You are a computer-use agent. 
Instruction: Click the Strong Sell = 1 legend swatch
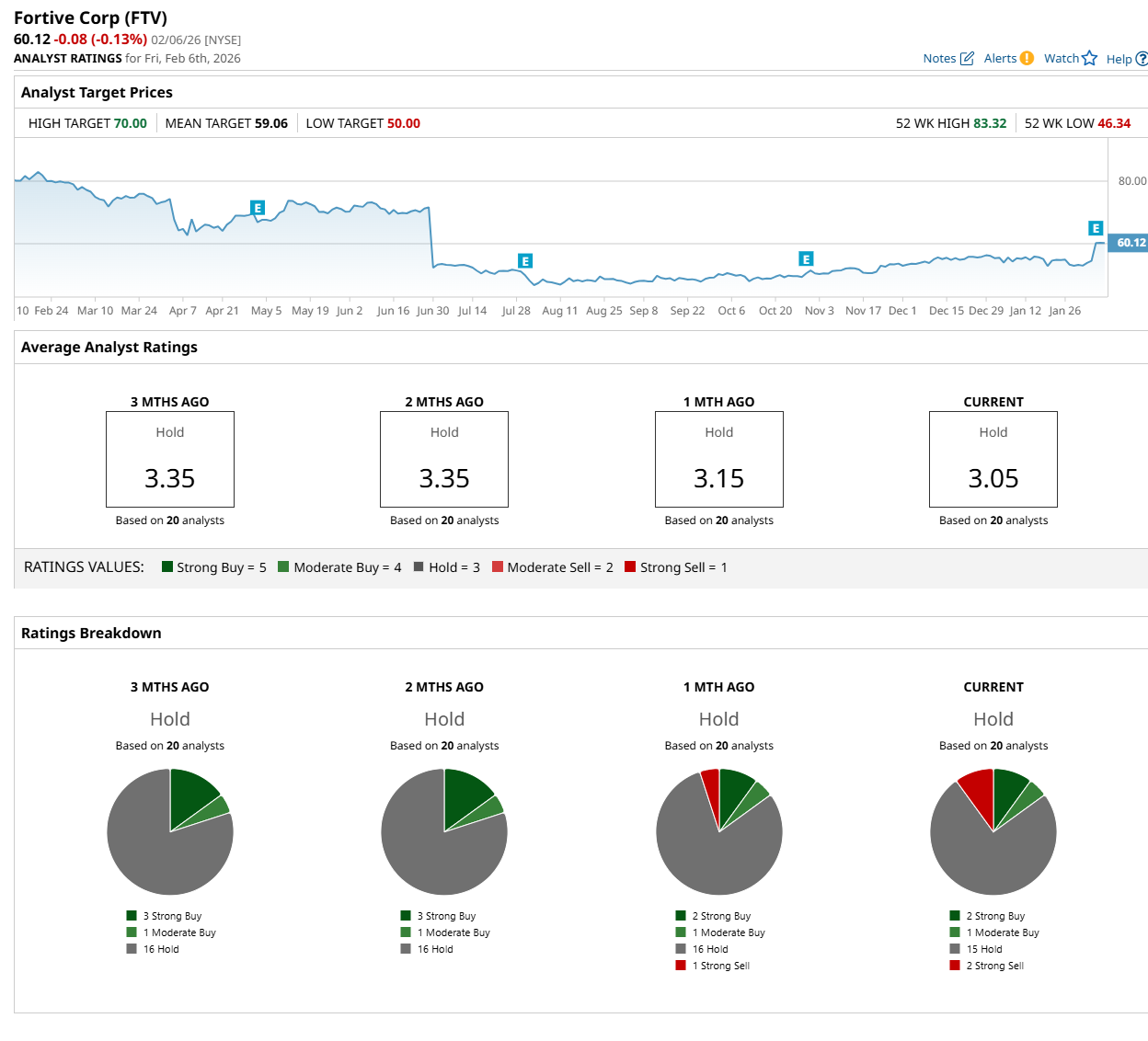[630, 566]
